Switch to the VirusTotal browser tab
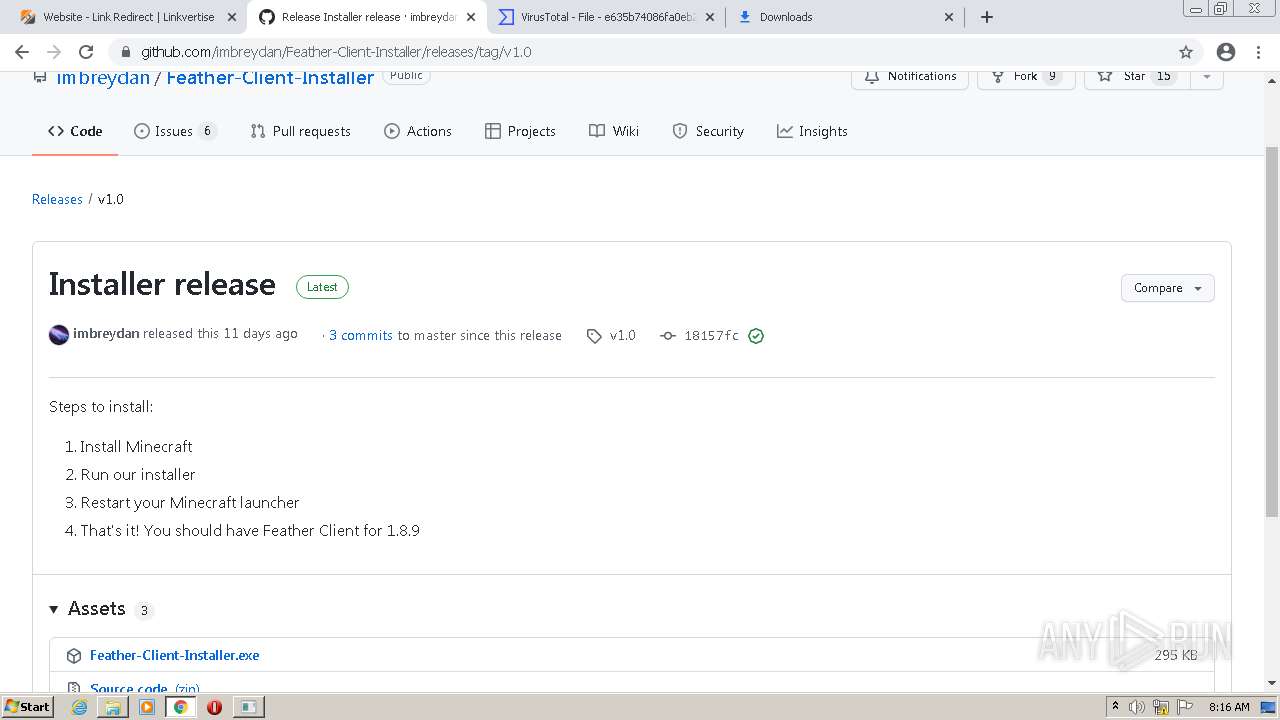 607,17
